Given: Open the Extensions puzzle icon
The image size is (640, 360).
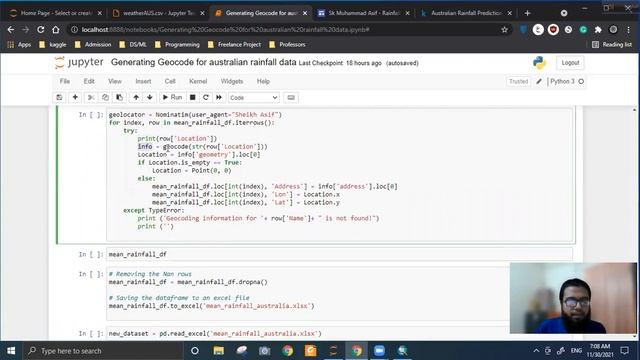Looking at the screenshot, I should (x=598, y=30).
